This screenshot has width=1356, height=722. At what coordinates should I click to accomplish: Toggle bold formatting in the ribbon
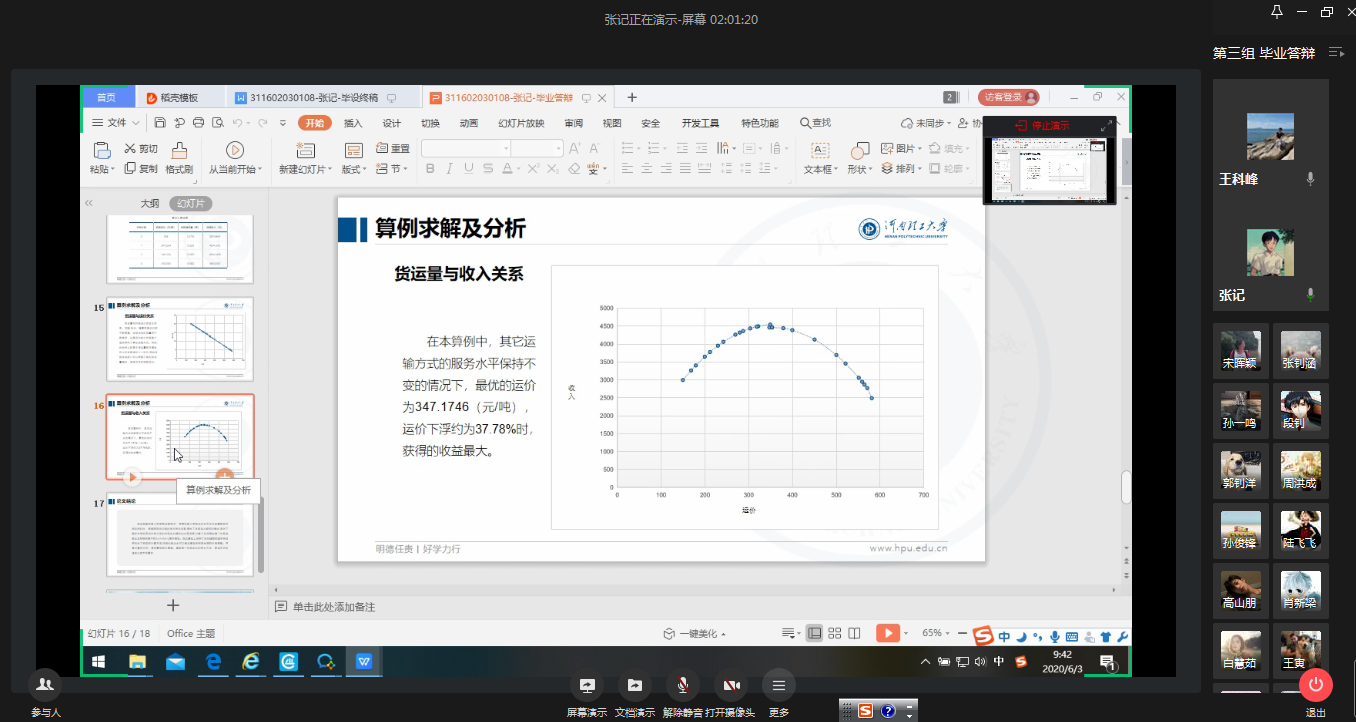tap(431, 169)
